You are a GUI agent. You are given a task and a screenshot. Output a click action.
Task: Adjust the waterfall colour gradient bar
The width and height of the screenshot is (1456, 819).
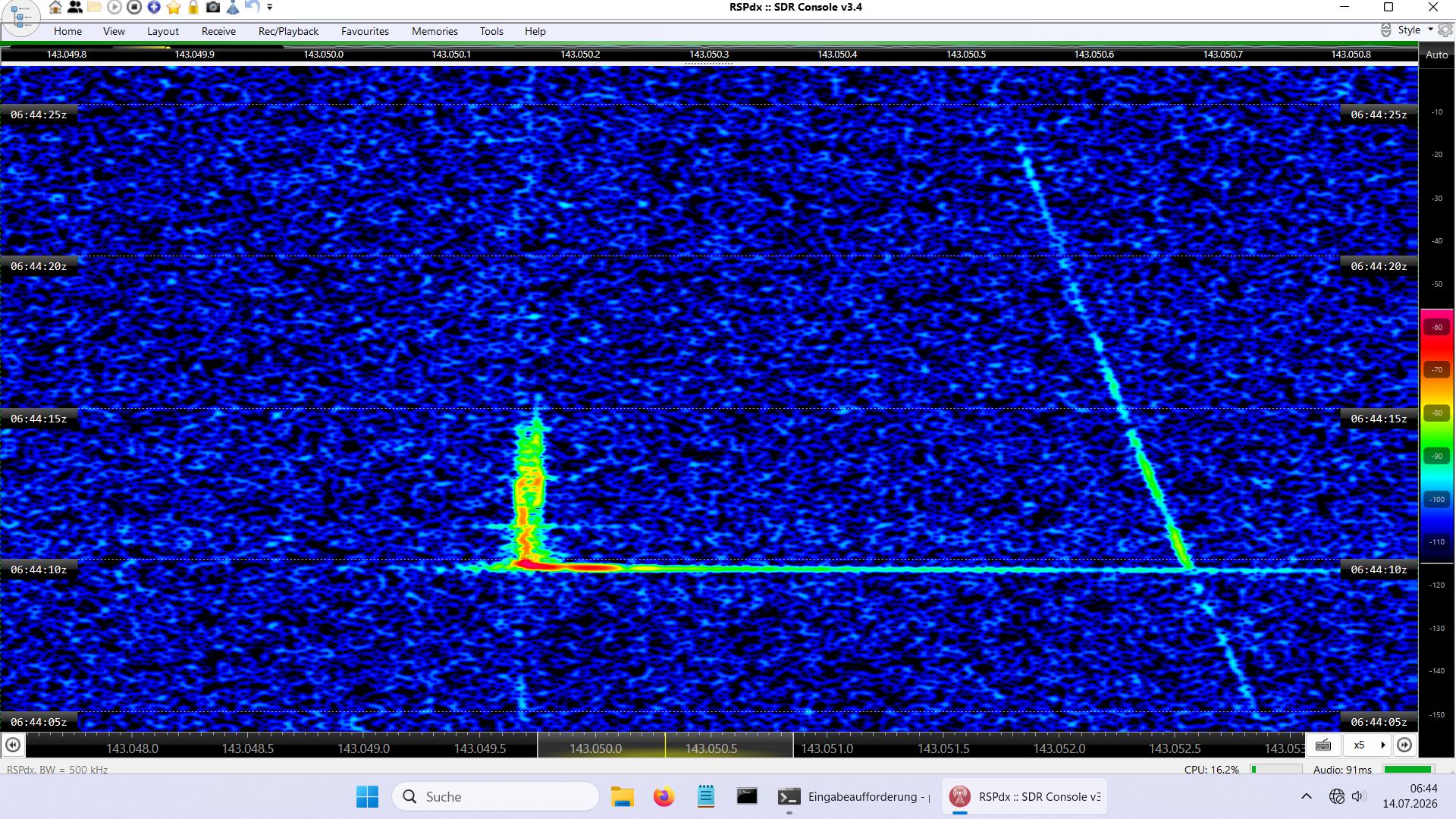(x=1436, y=435)
